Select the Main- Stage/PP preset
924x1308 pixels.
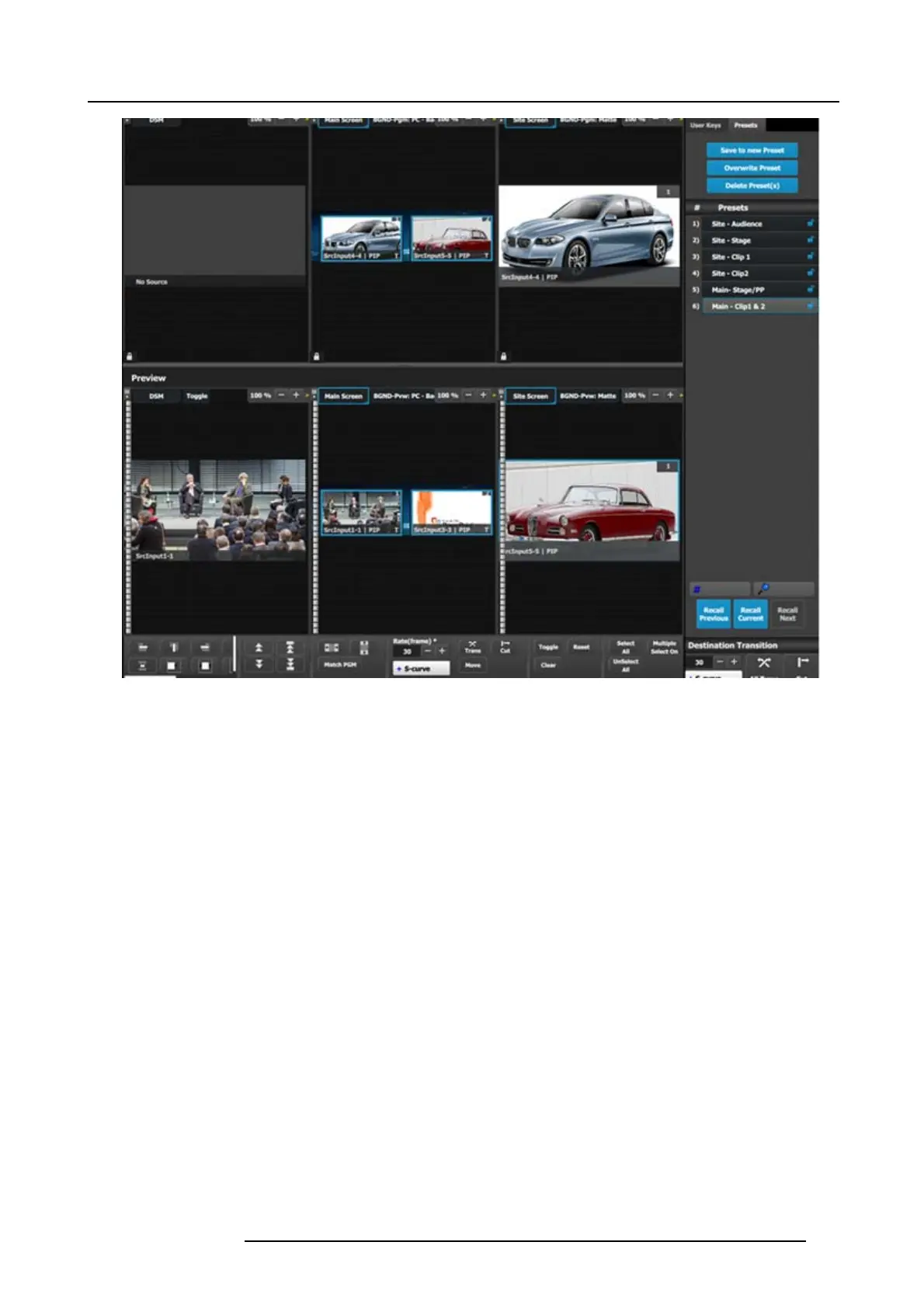[x=759, y=290]
